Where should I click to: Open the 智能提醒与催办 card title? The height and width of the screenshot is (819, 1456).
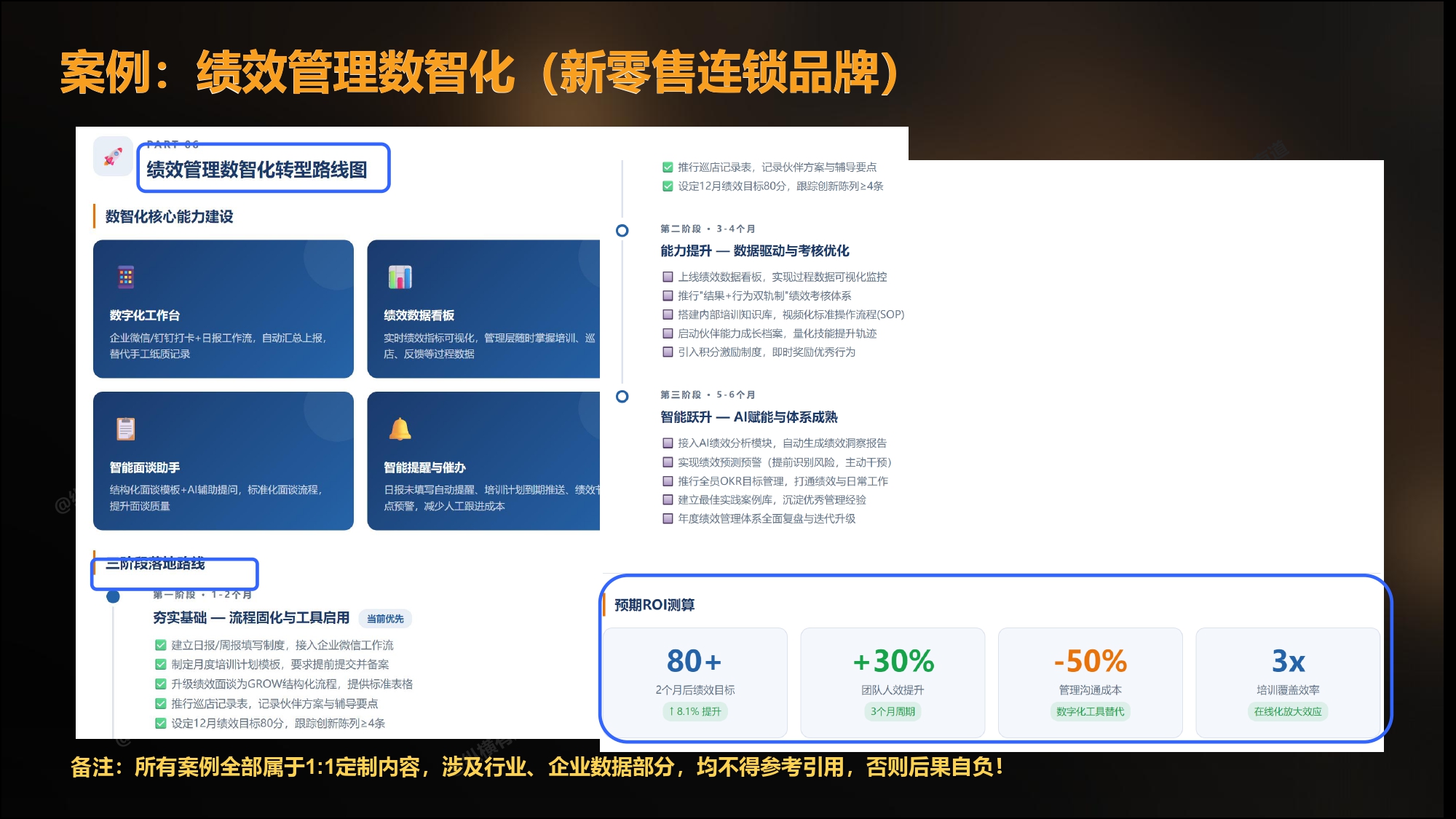[425, 467]
